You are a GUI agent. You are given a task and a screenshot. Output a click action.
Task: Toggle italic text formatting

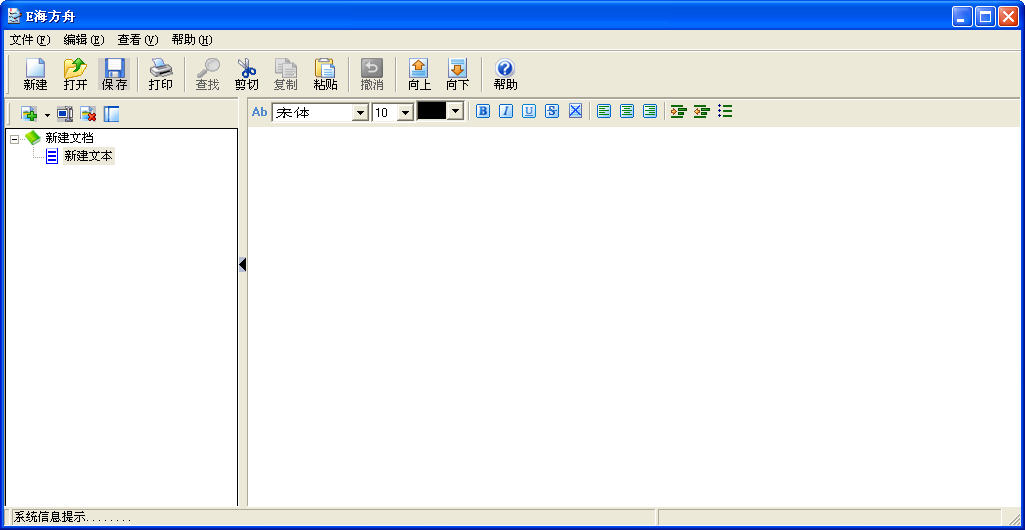506,111
